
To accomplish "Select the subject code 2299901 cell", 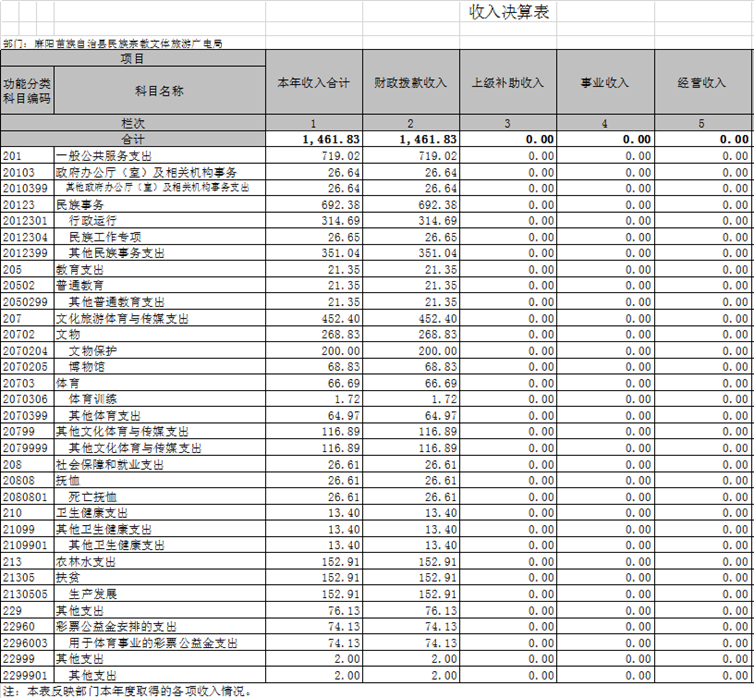I will (x=27, y=674).
